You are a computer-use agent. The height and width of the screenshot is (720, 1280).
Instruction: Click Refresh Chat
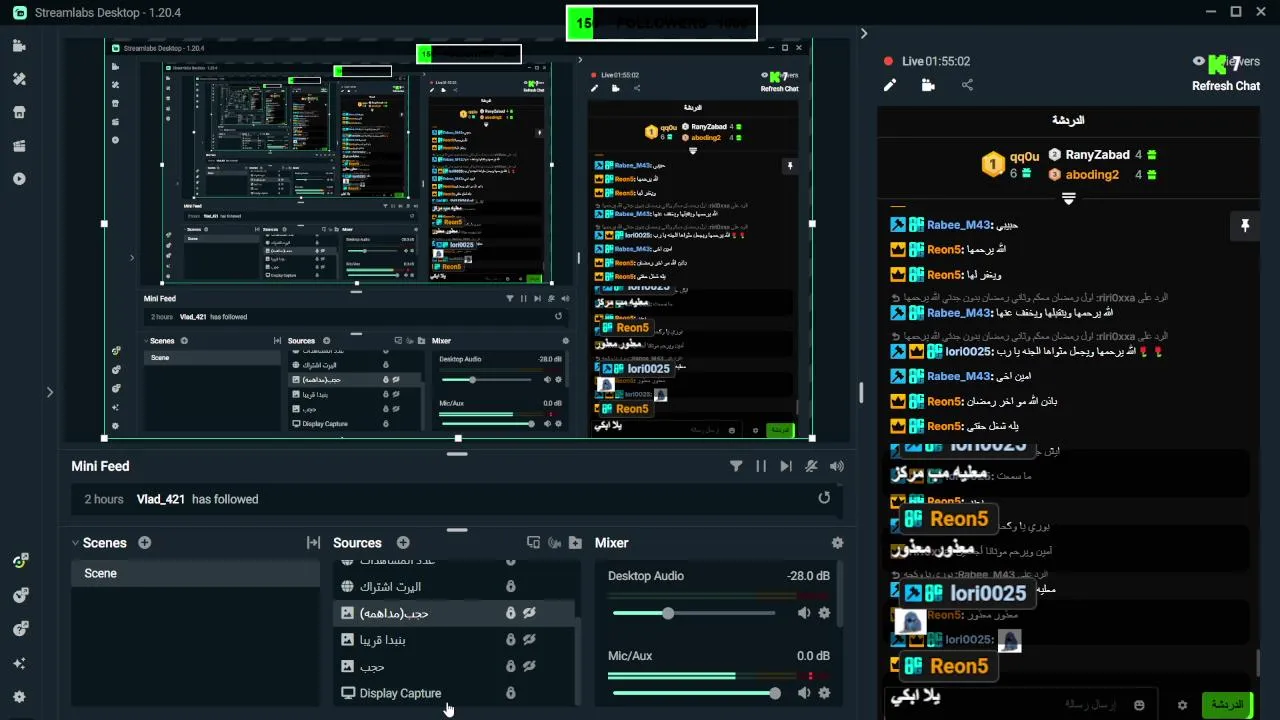tap(1225, 86)
